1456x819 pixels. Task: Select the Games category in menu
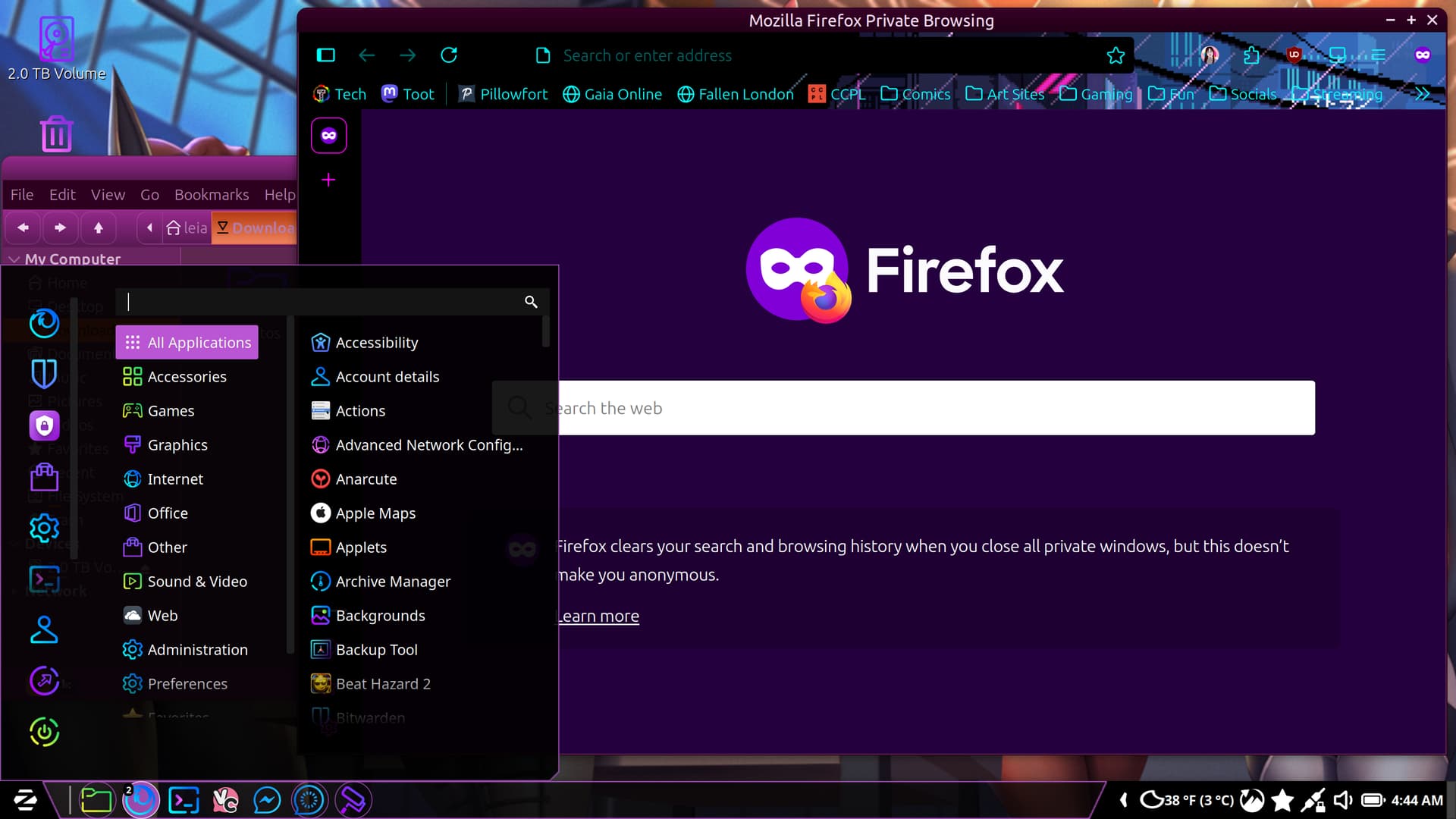[171, 411]
